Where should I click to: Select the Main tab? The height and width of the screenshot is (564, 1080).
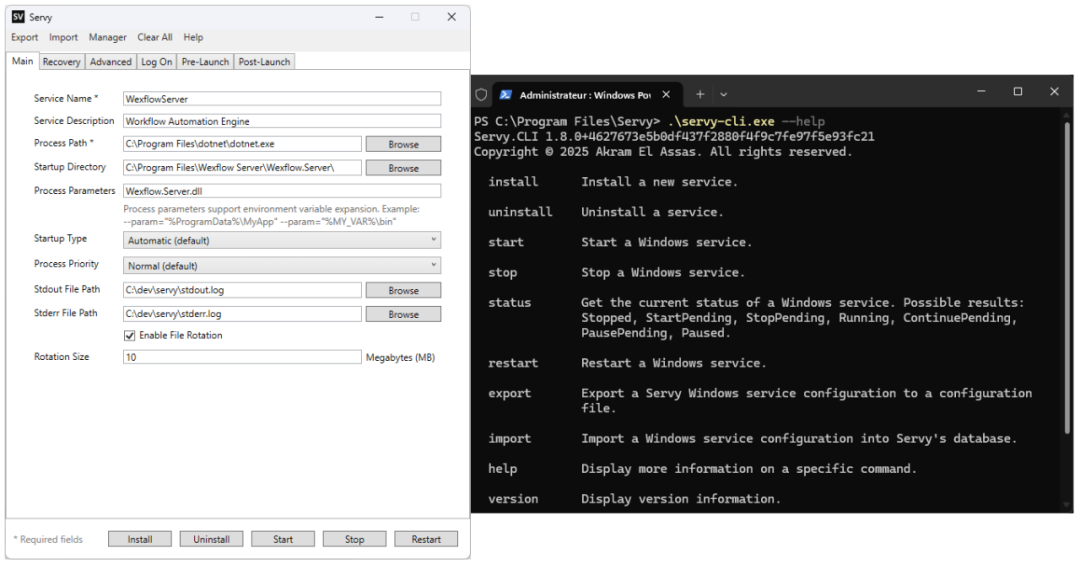23,61
